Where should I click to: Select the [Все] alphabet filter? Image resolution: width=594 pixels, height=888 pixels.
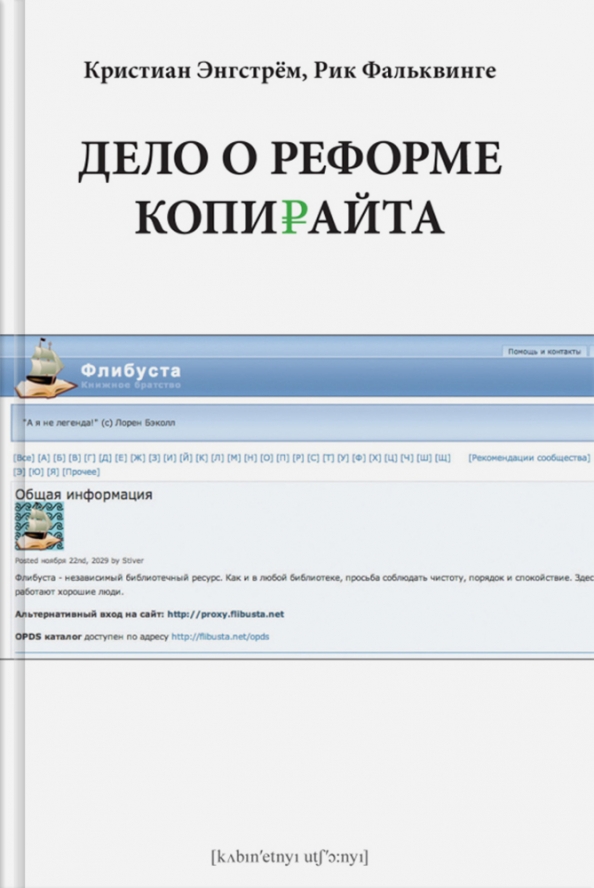click(x=24, y=458)
